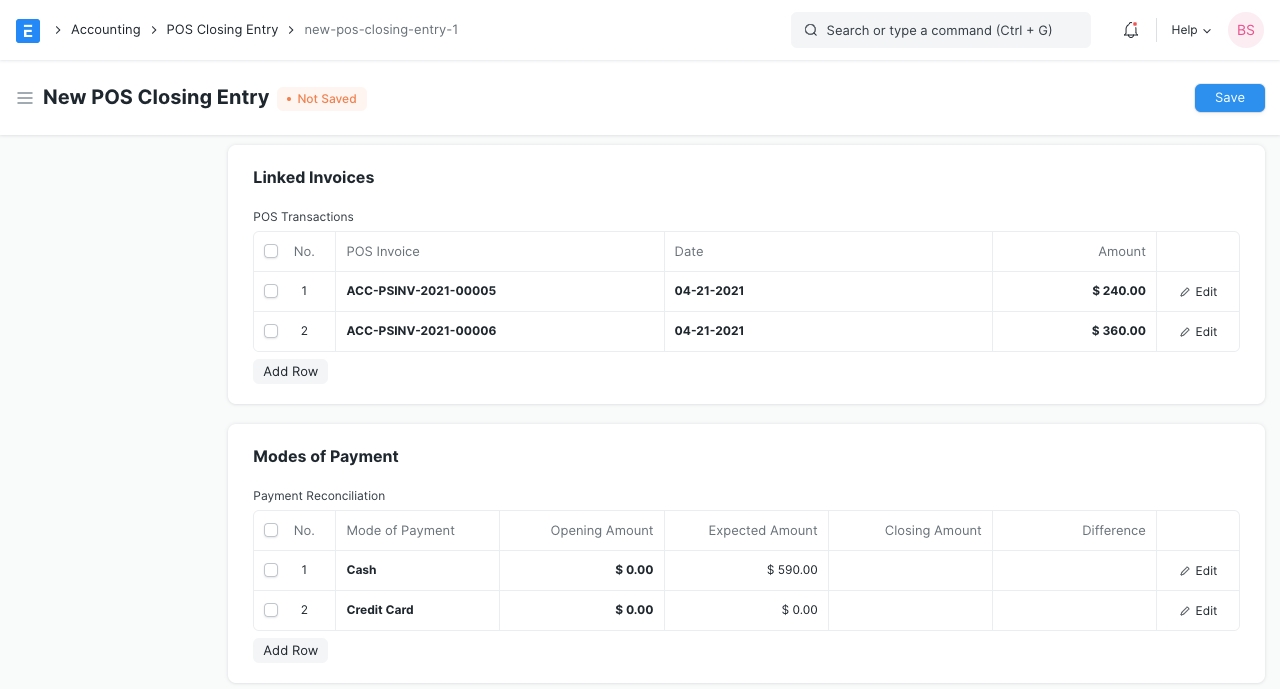Edit the Credit Card payment row

[1198, 611]
